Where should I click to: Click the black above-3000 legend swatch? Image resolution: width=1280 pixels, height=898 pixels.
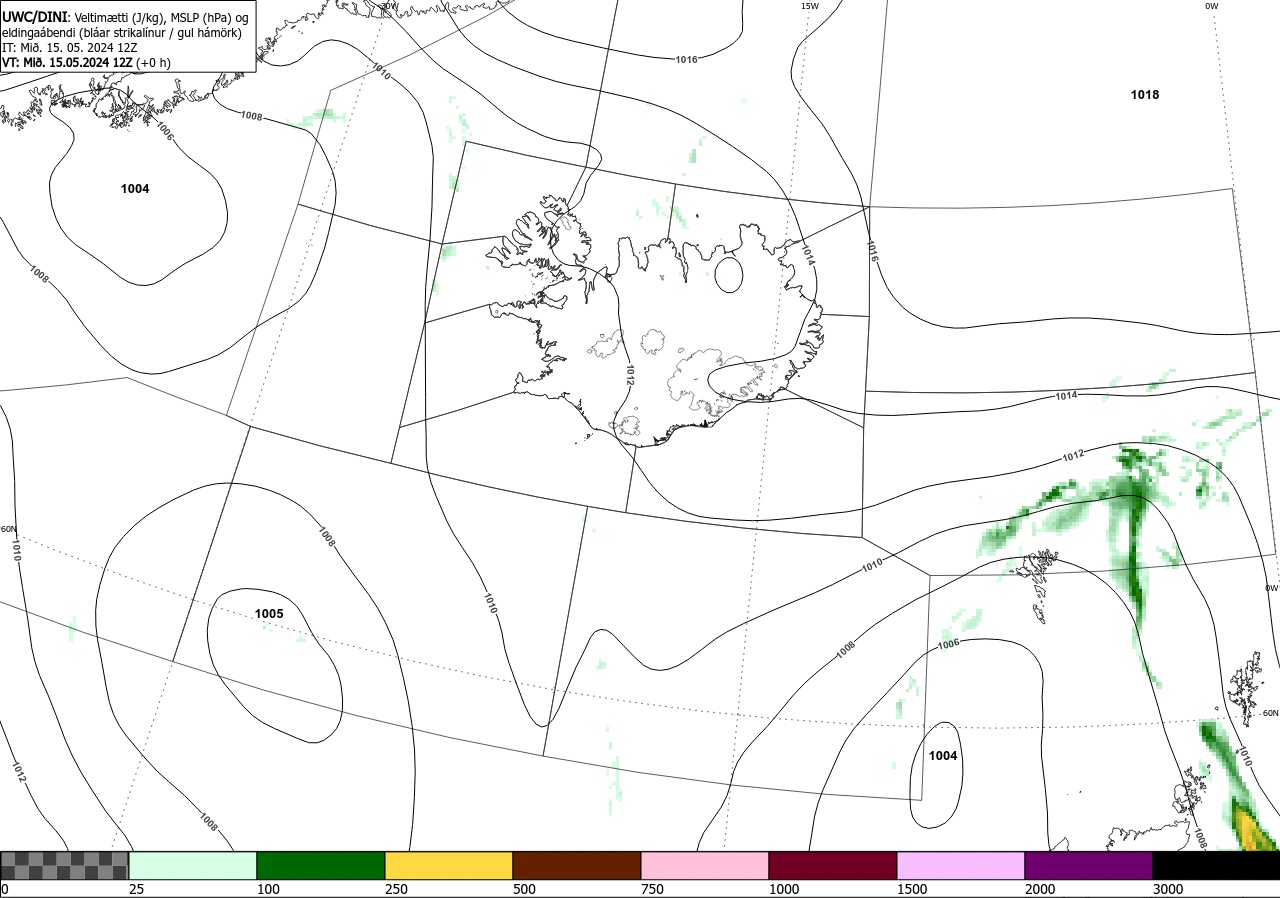(x=1216, y=865)
